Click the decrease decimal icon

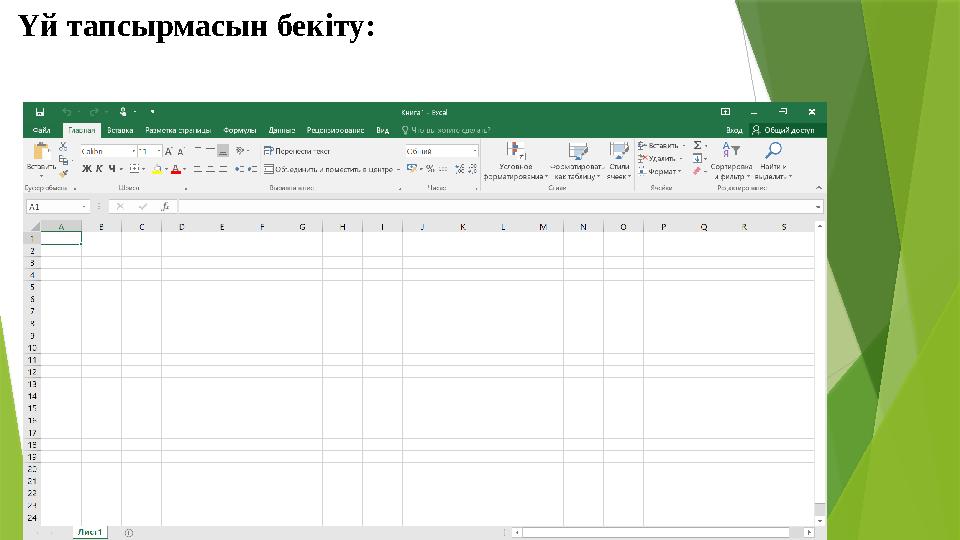point(472,169)
